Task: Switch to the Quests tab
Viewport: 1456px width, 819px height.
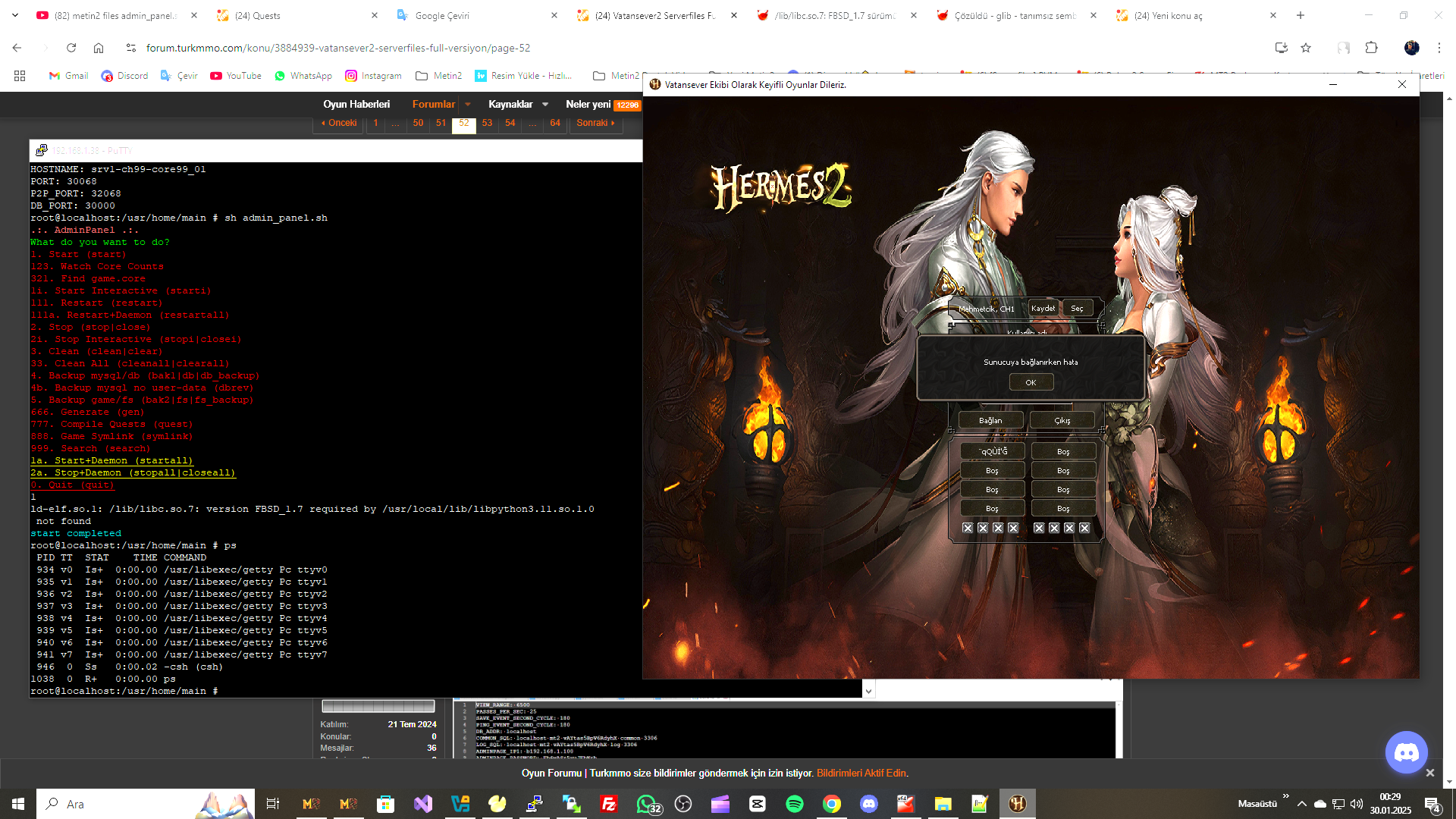Action: pyautogui.click(x=296, y=15)
